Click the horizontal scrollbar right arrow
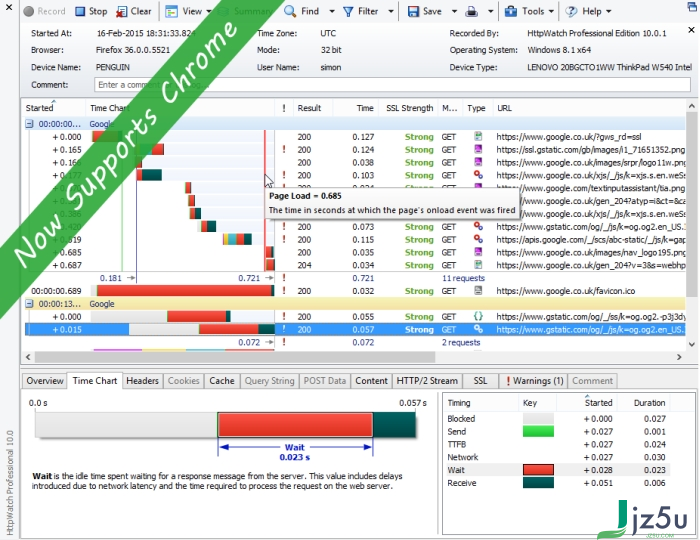700x540 pixels. click(679, 357)
